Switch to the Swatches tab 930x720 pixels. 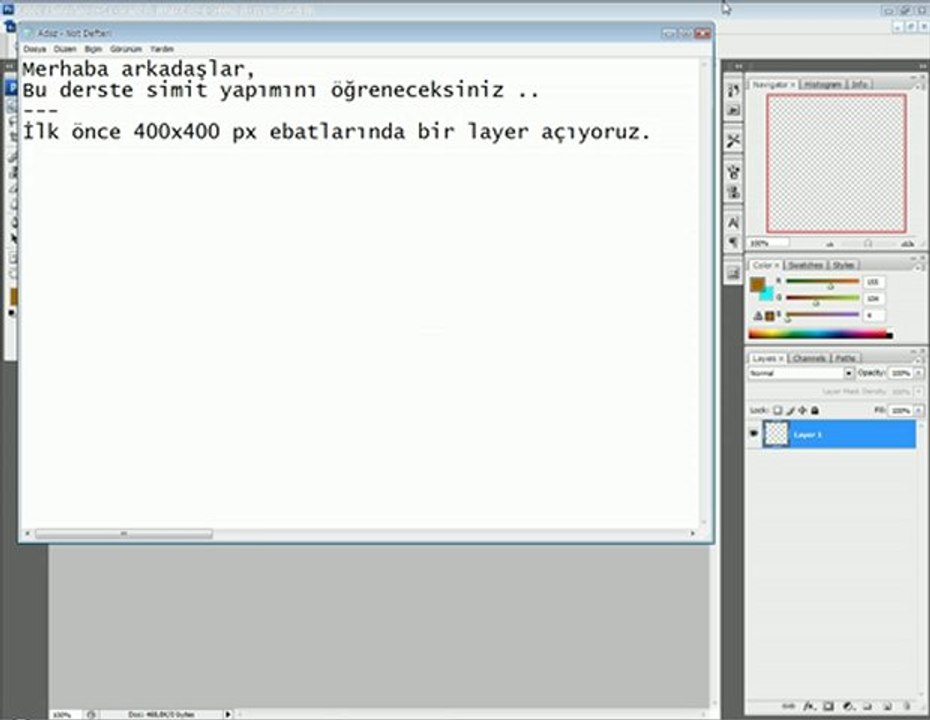click(x=805, y=265)
